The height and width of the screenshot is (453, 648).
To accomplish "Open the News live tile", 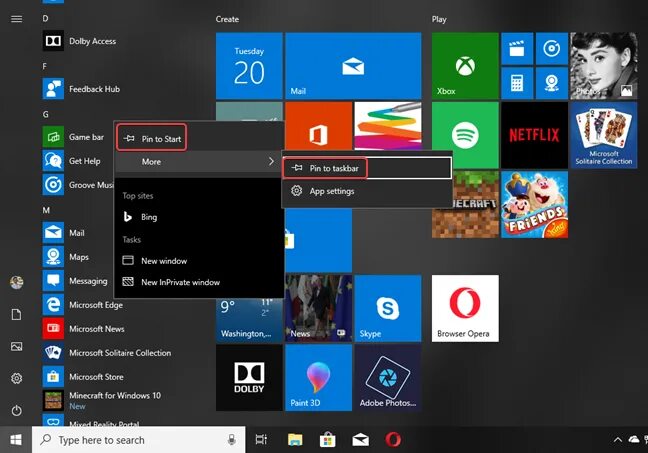I will point(319,308).
